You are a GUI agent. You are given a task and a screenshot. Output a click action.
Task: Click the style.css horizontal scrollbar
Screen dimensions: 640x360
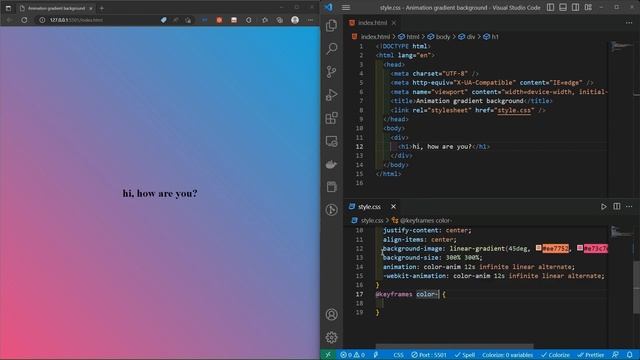tap(454, 347)
